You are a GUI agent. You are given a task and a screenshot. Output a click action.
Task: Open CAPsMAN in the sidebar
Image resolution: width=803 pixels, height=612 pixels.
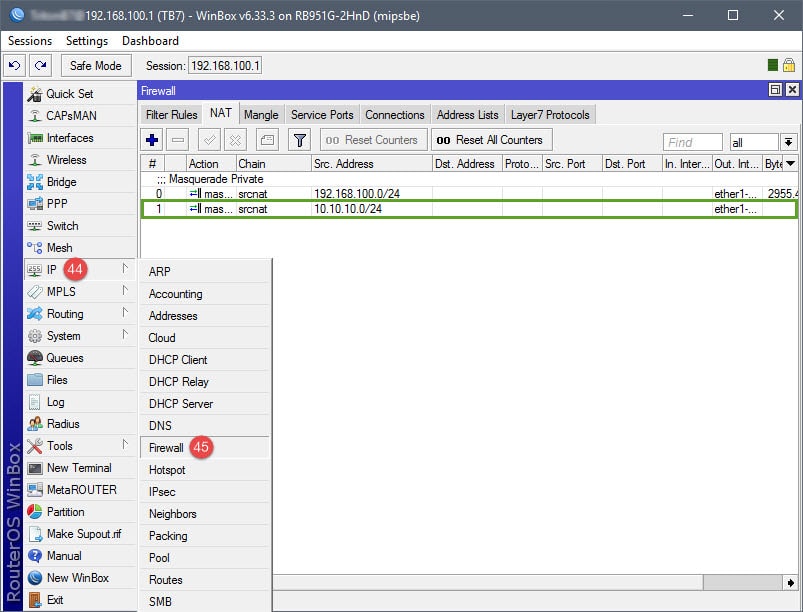click(x=80, y=116)
